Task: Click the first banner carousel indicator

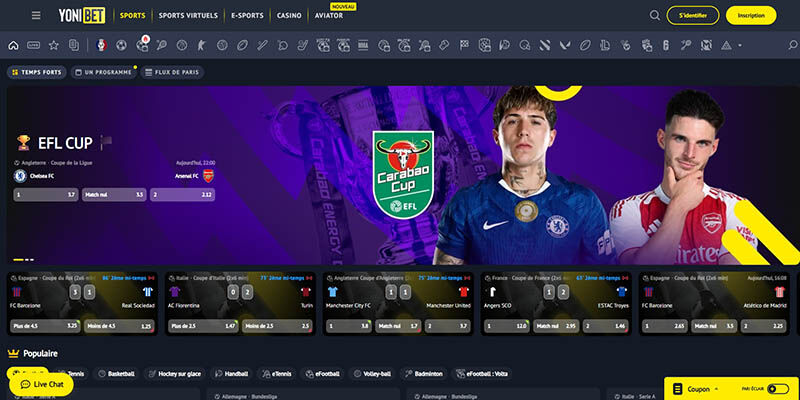Action: 18,260
